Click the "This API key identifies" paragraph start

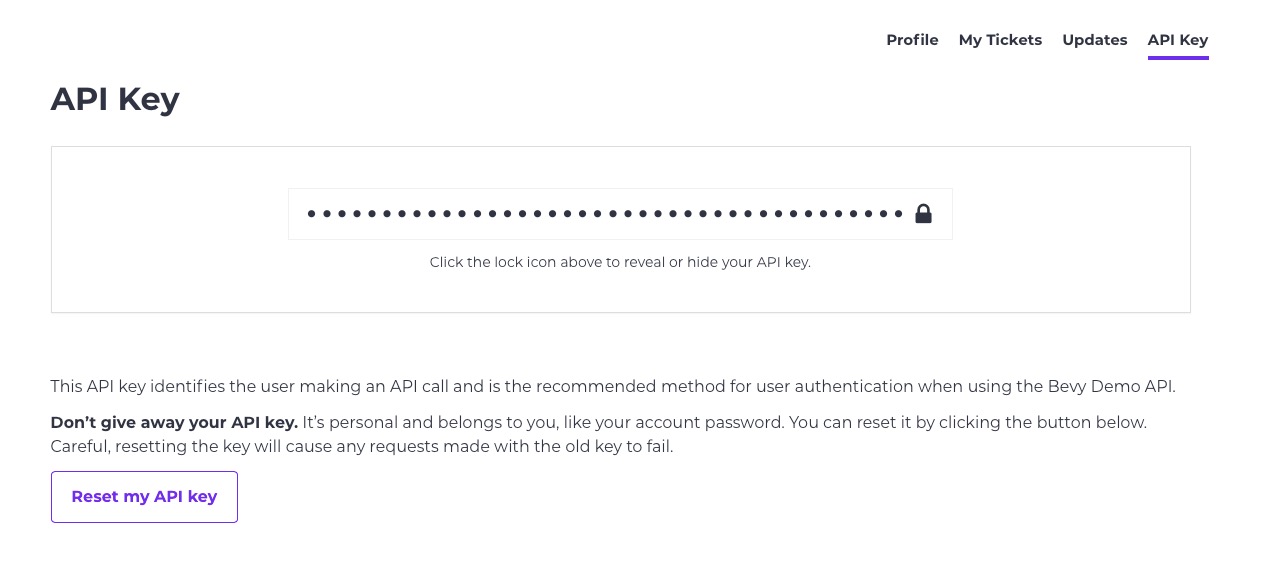pyautogui.click(x=130, y=386)
